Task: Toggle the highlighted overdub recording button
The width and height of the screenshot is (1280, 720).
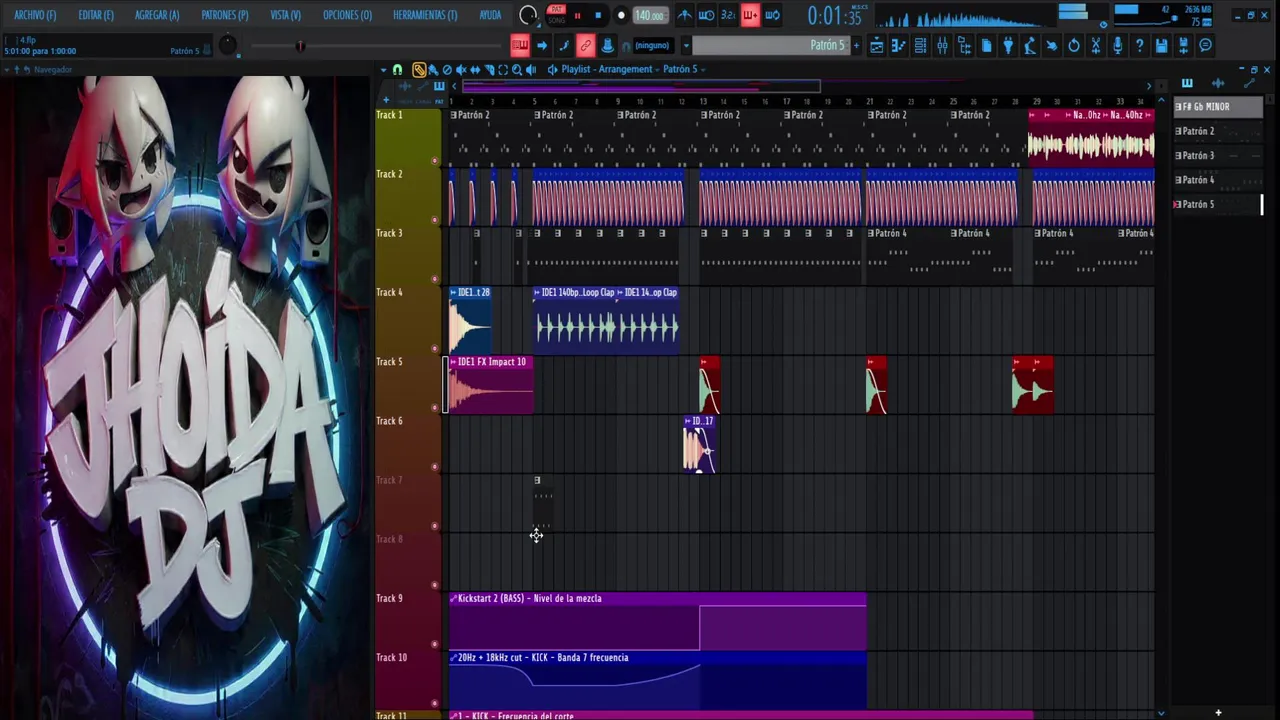Action: tap(750, 15)
